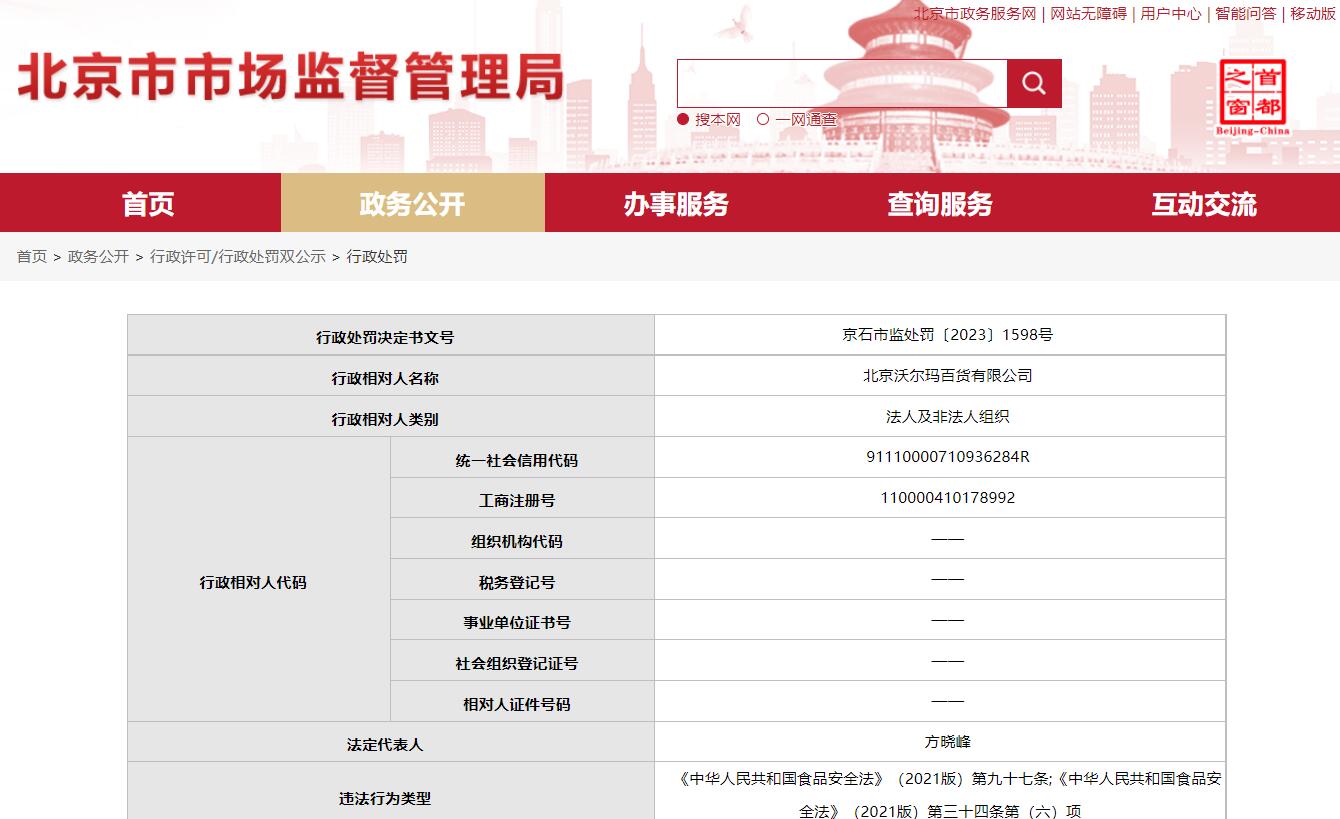
Task: Open 智能问答 top link
Action: [1246, 13]
